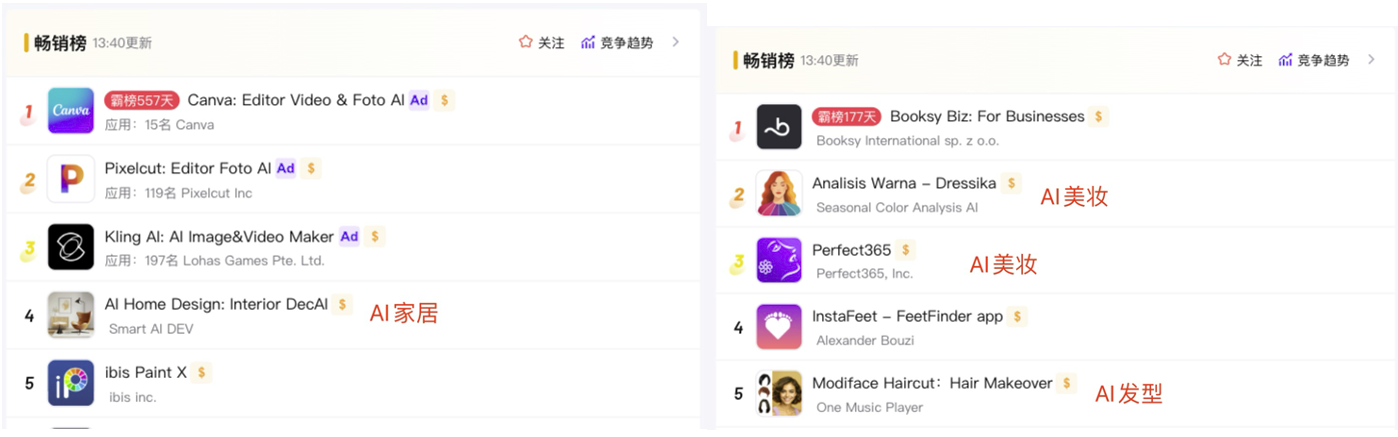This screenshot has width=1398, height=437.
Task: Click 'Booksy International sp. z o.o.' developer
Action: (907, 141)
